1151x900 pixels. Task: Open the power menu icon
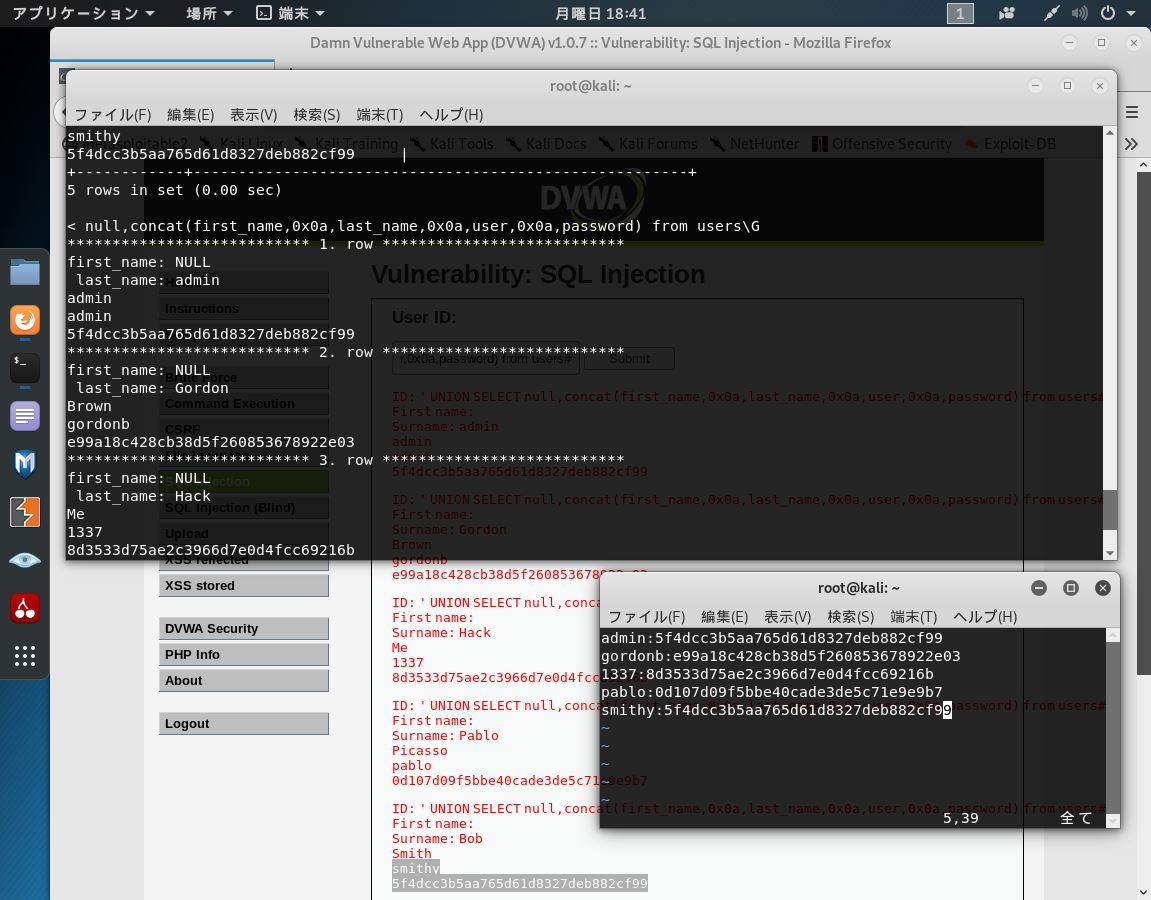pyautogui.click(x=1108, y=13)
